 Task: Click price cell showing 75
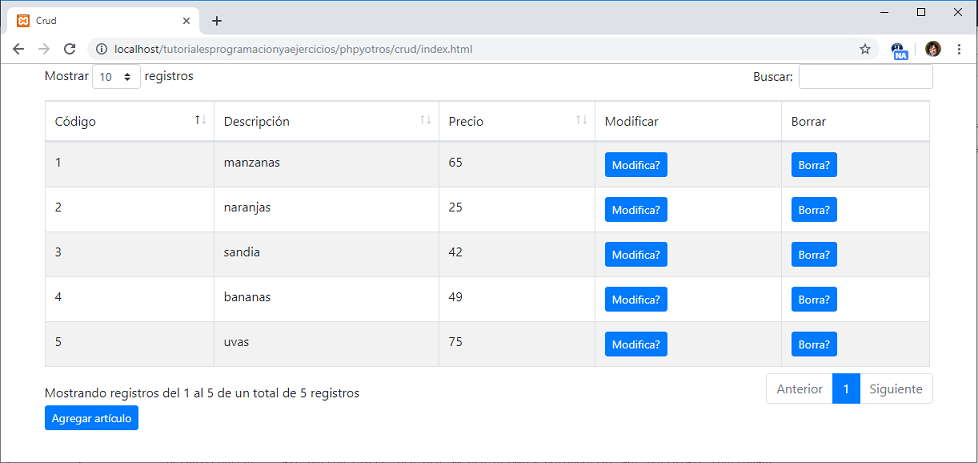[517, 344]
